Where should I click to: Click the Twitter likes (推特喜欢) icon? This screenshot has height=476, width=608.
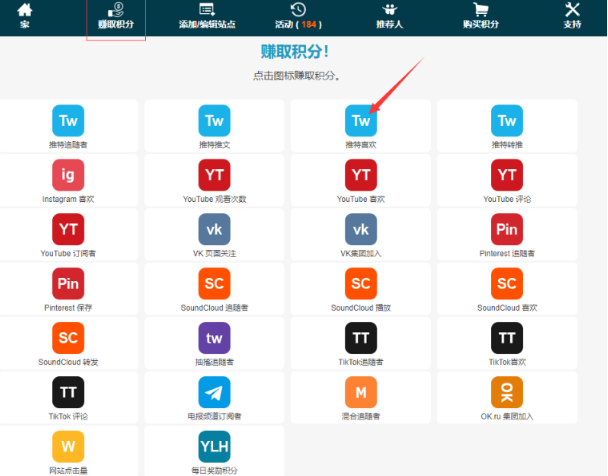point(361,122)
